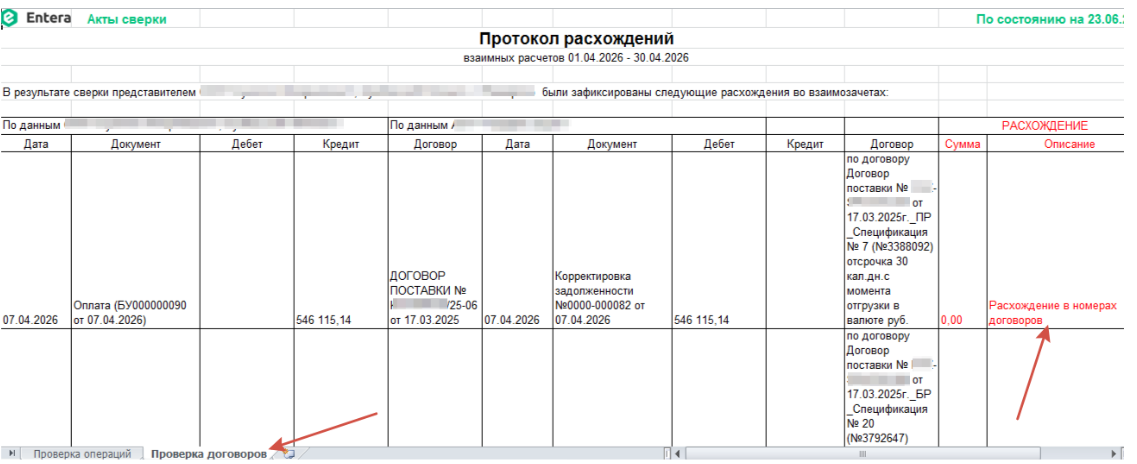Image resolution: width=1137 pixels, height=464 pixels.
Task: Click the horizontal scrollbar left arrow
Action: 678,455
